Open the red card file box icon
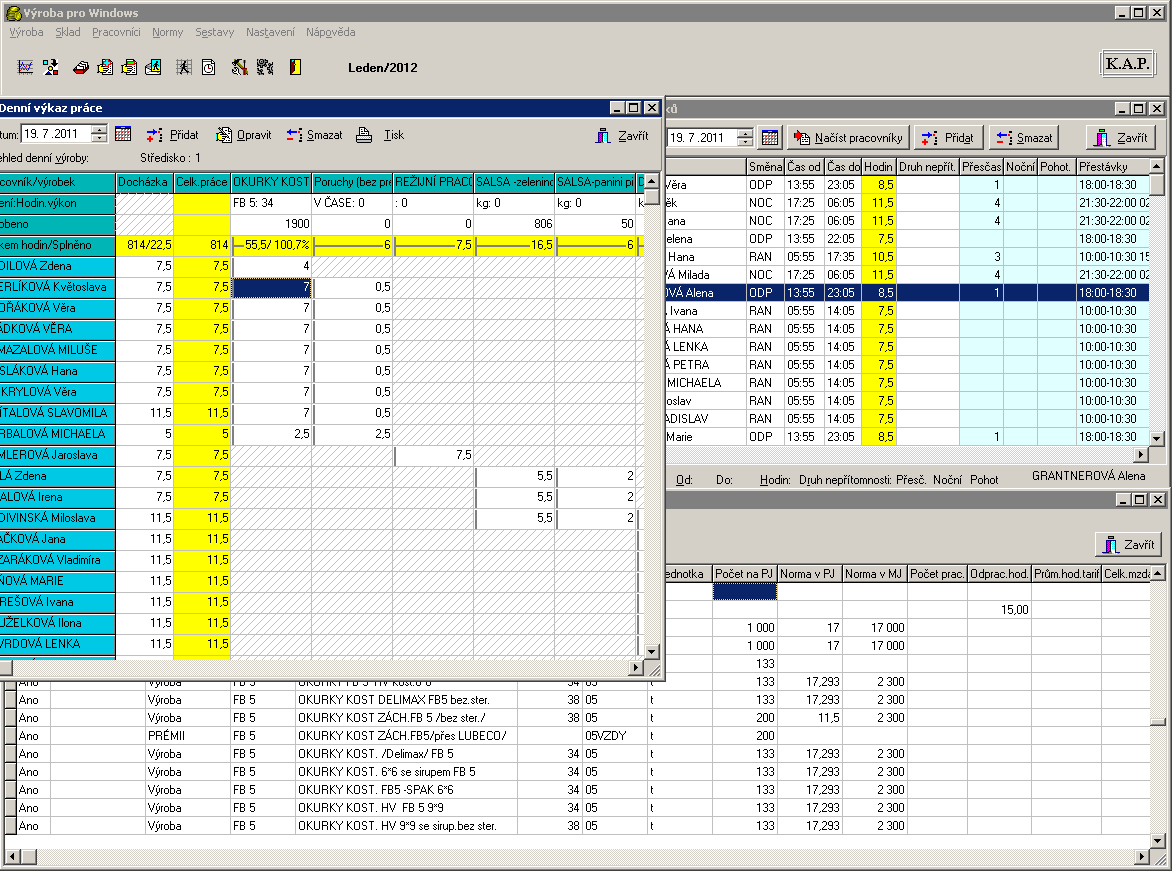This screenshot has width=1172, height=871. click(x=81, y=67)
